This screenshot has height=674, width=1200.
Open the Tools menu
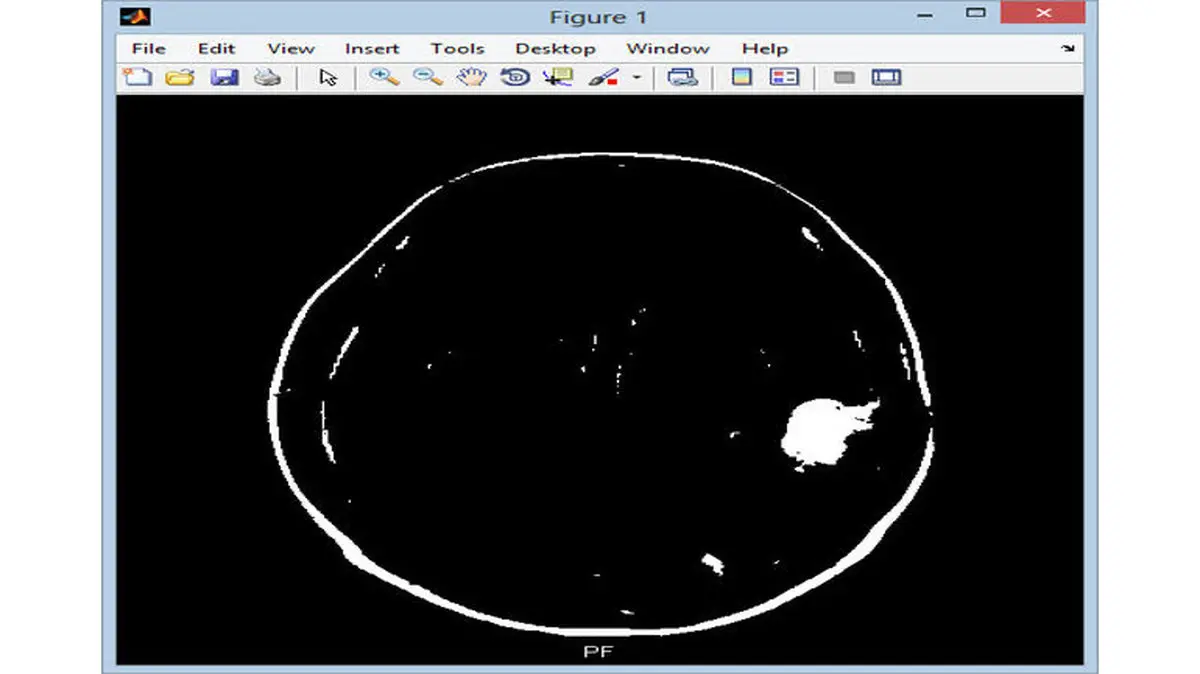(457, 48)
